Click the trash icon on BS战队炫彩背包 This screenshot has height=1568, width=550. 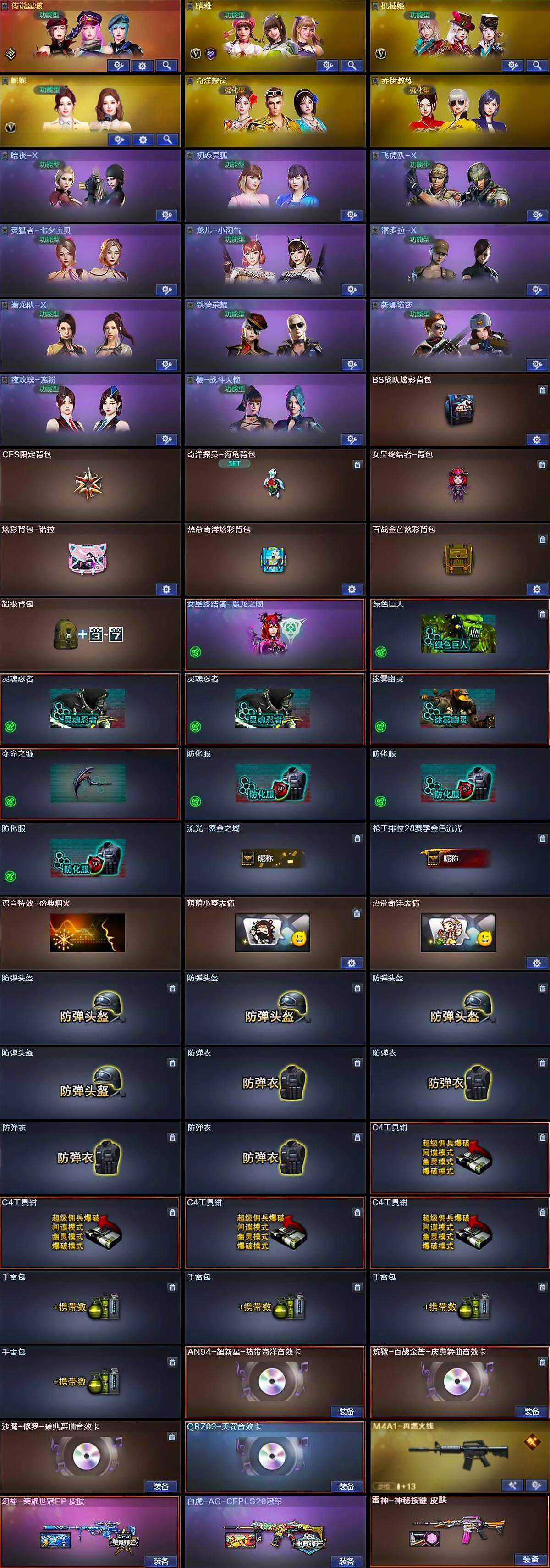click(543, 390)
